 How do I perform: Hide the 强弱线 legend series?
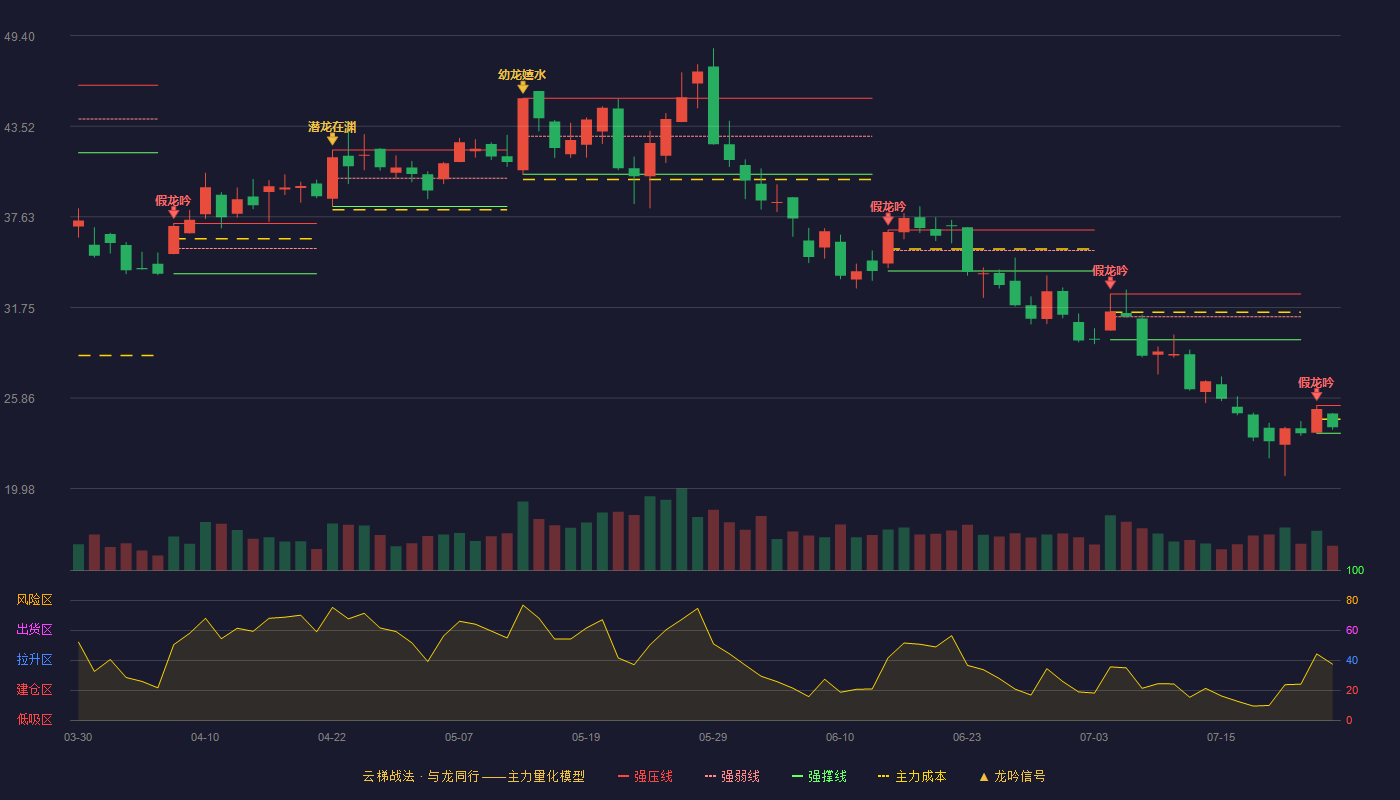pyautogui.click(x=732, y=776)
